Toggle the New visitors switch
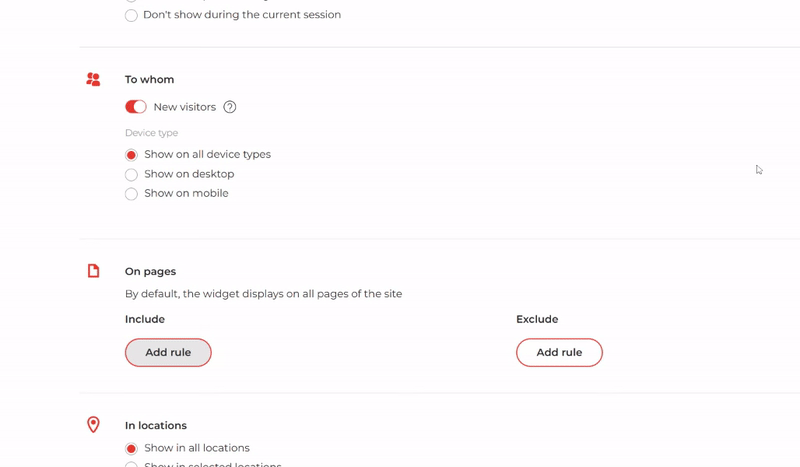 click(x=136, y=107)
